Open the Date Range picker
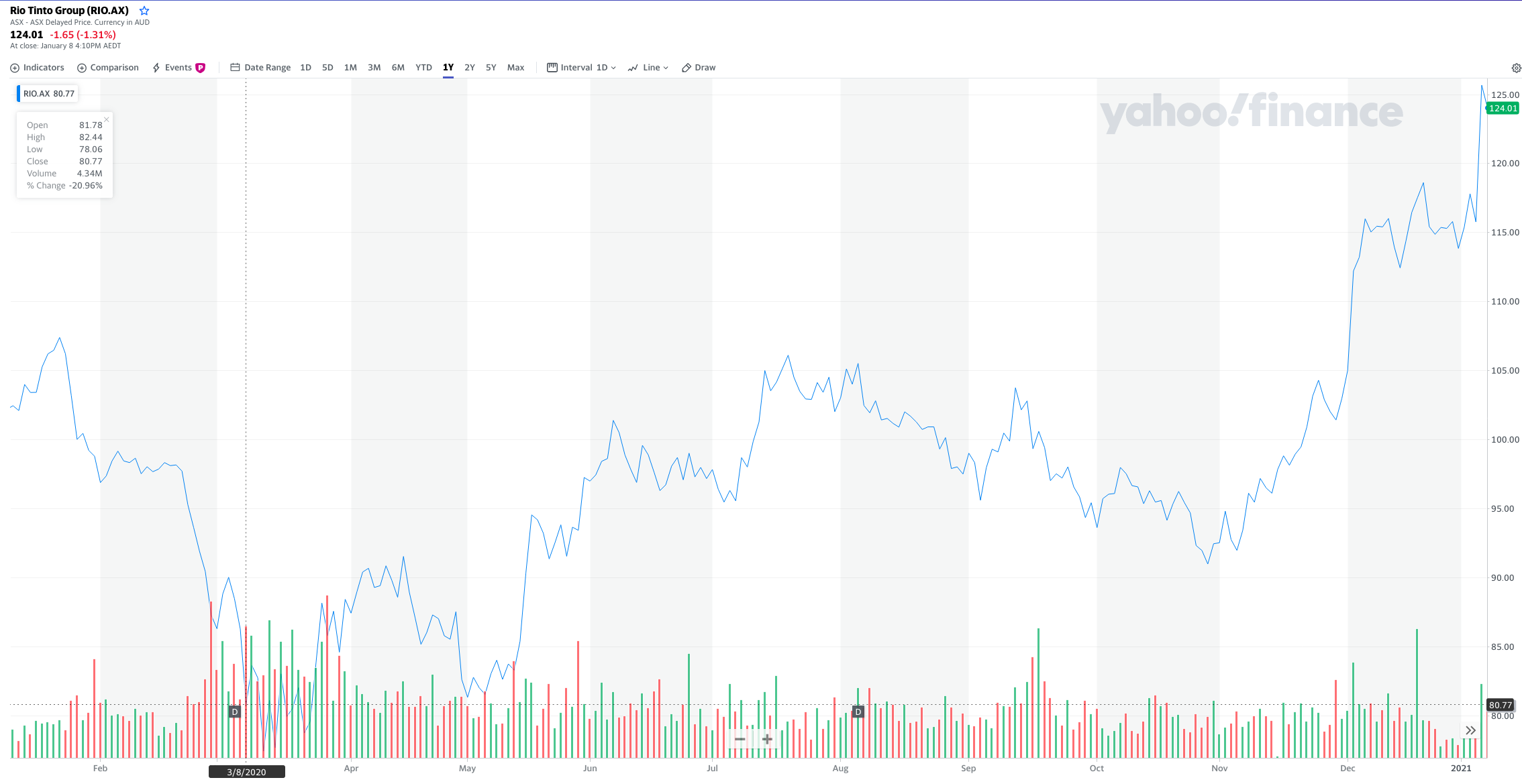The image size is (1522, 784). (260, 68)
